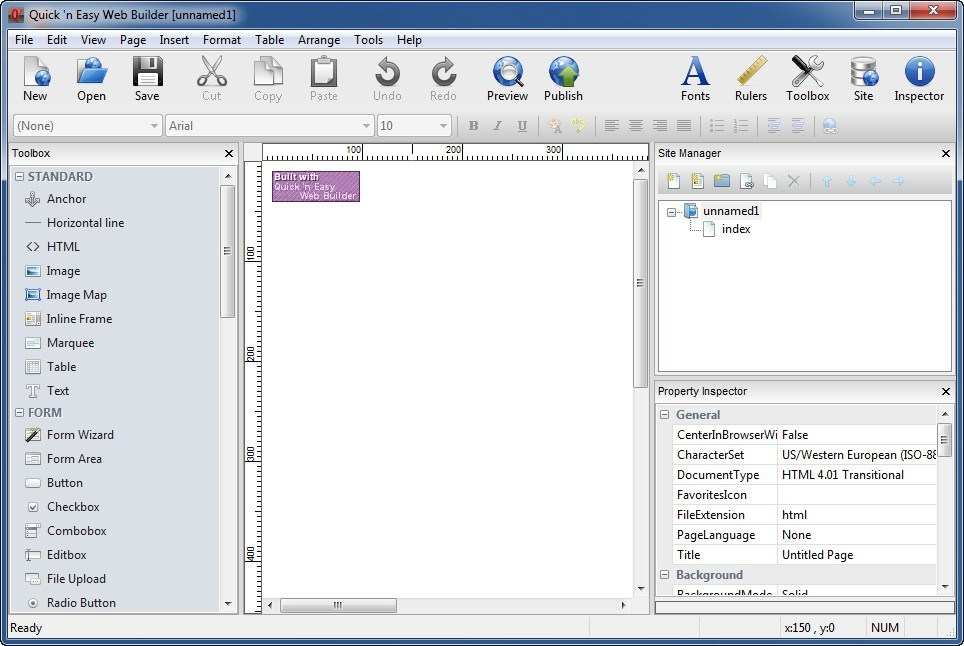Screen dimensions: 964x646
Task: Select the index page in Site Manager
Action: pyautogui.click(x=735, y=229)
